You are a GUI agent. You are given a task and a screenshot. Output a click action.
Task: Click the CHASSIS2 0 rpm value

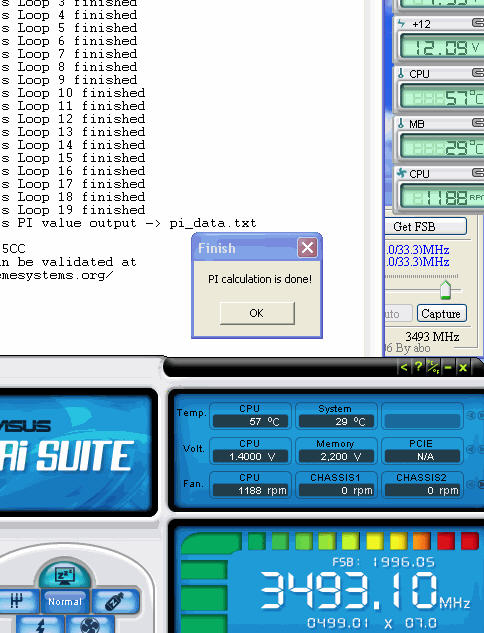tap(422, 490)
